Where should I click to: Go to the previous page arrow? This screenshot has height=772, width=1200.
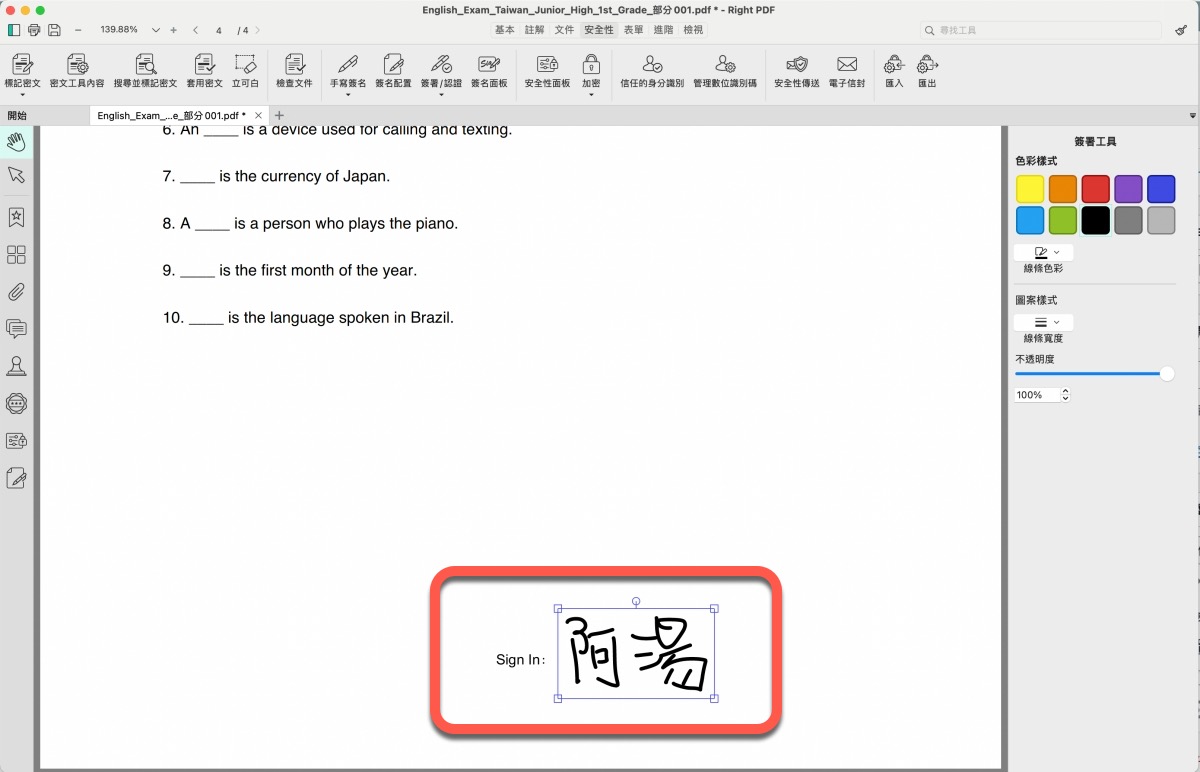pyautogui.click(x=195, y=30)
